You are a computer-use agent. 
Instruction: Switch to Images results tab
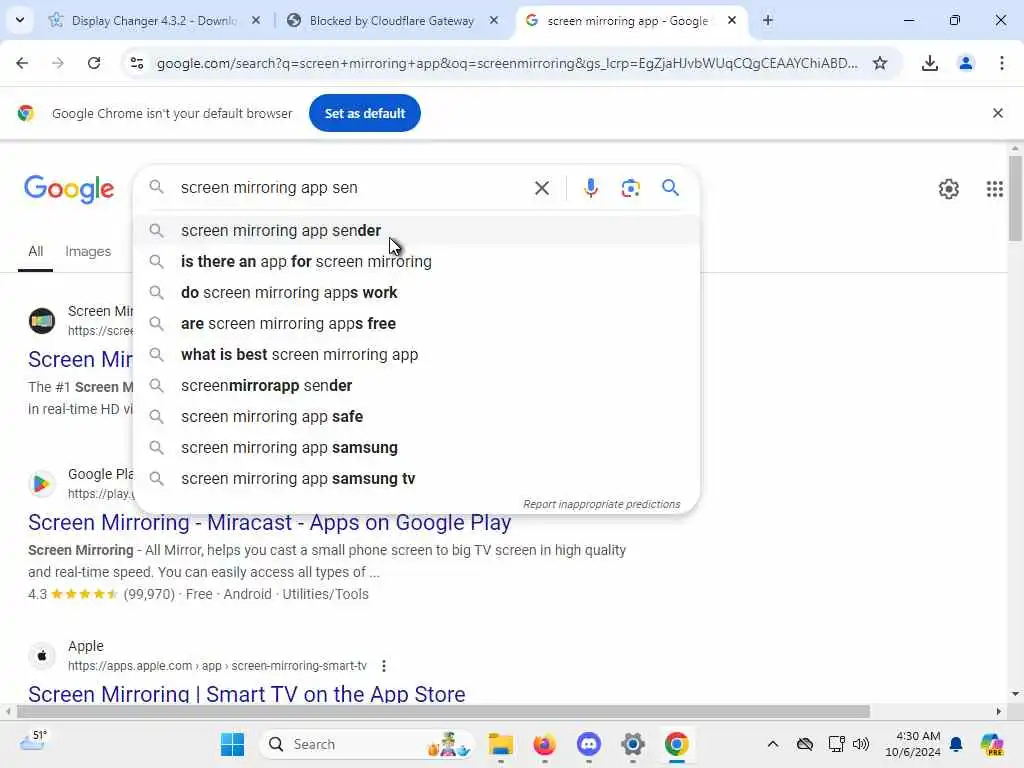(x=88, y=251)
